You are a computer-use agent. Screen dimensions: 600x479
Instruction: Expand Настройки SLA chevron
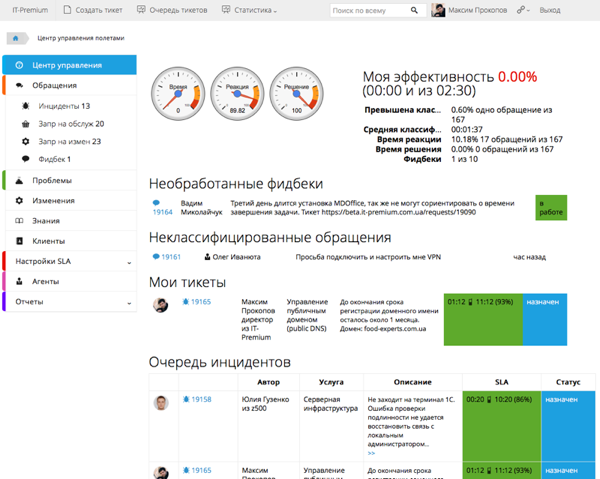(x=129, y=263)
